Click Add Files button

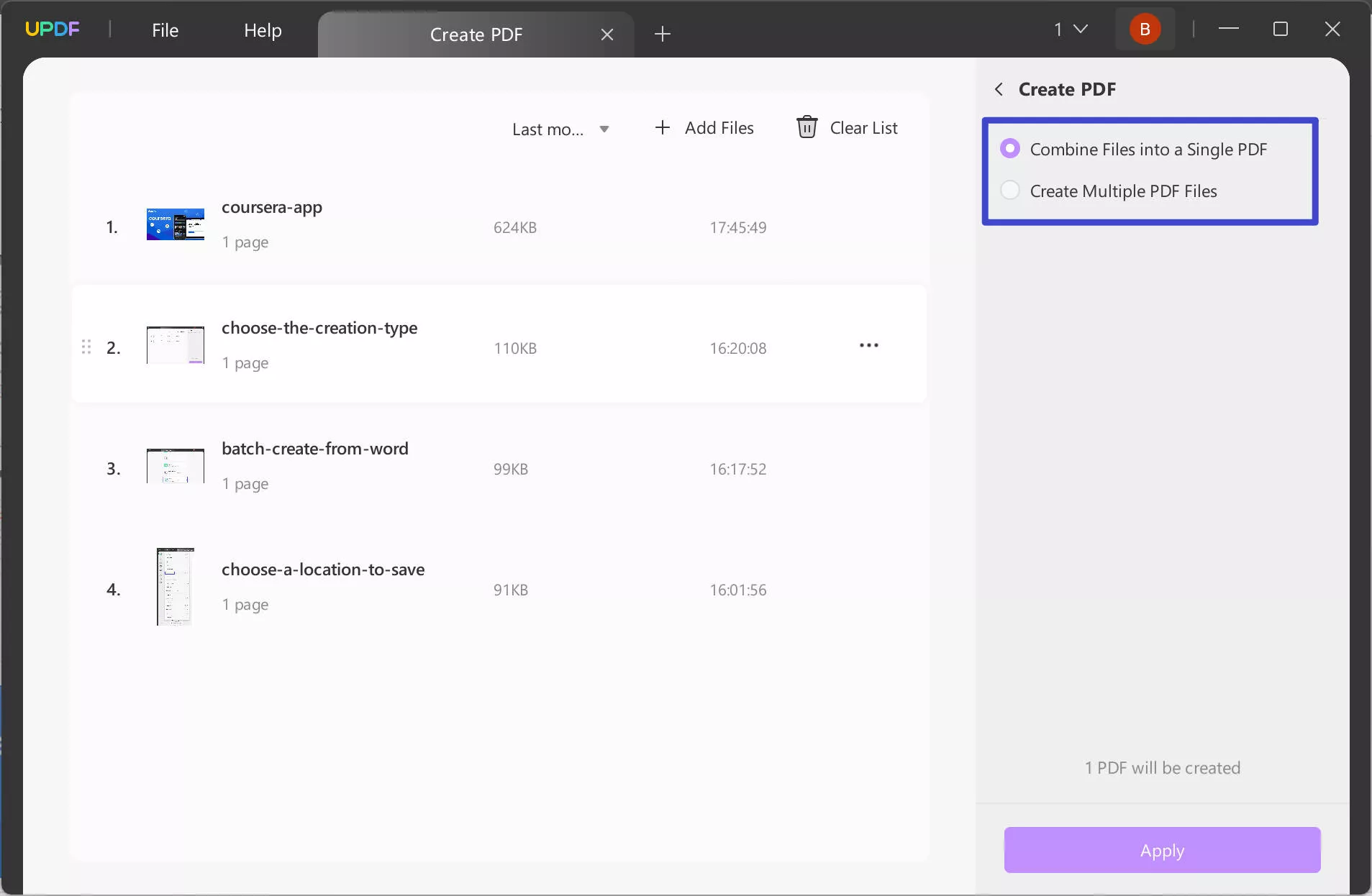(704, 128)
